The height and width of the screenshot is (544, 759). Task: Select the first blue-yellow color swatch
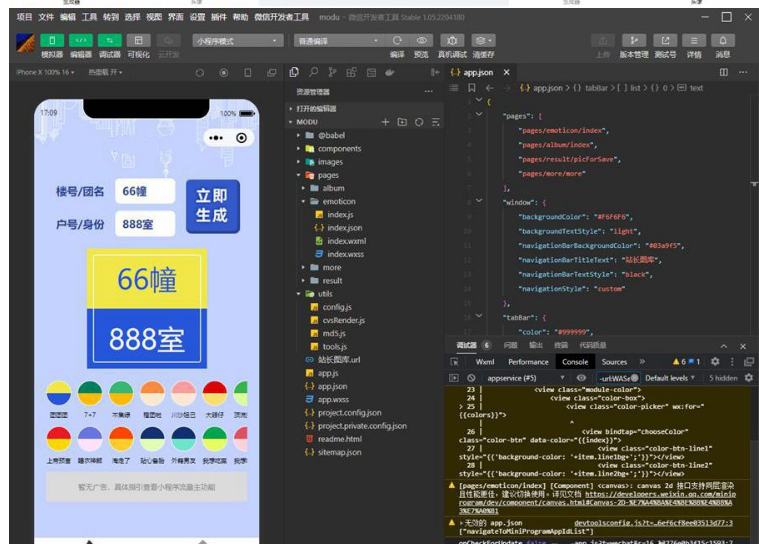click(59, 393)
